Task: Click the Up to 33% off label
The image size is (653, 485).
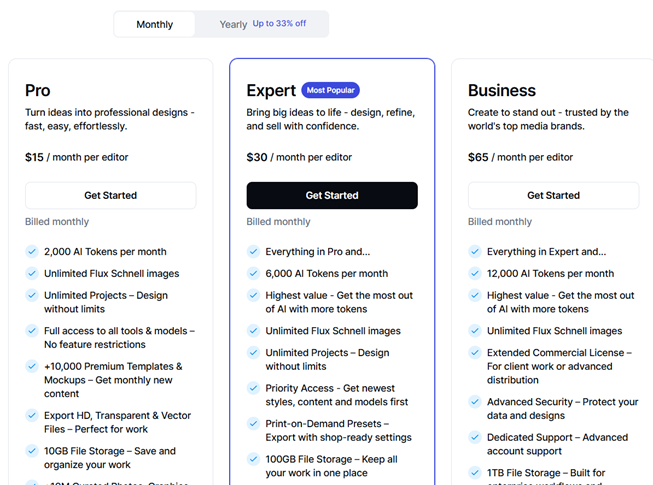Action: (279, 23)
